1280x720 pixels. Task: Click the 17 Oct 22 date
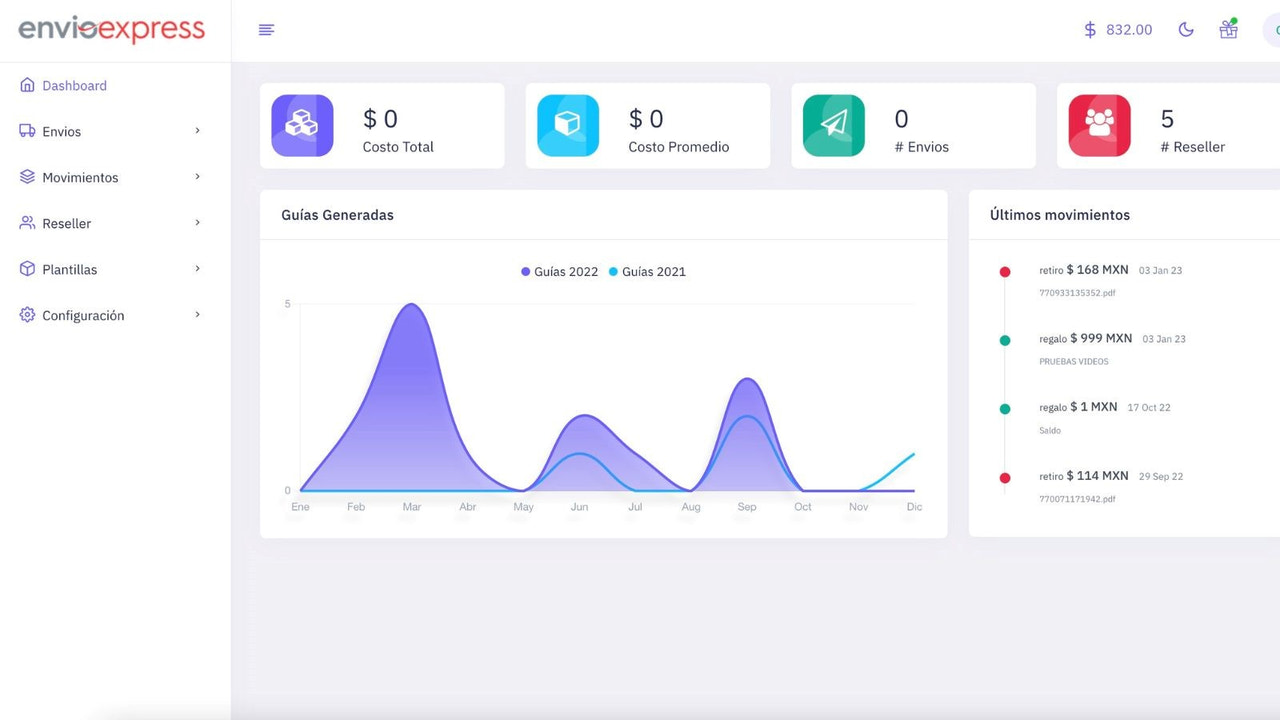click(x=1149, y=408)
